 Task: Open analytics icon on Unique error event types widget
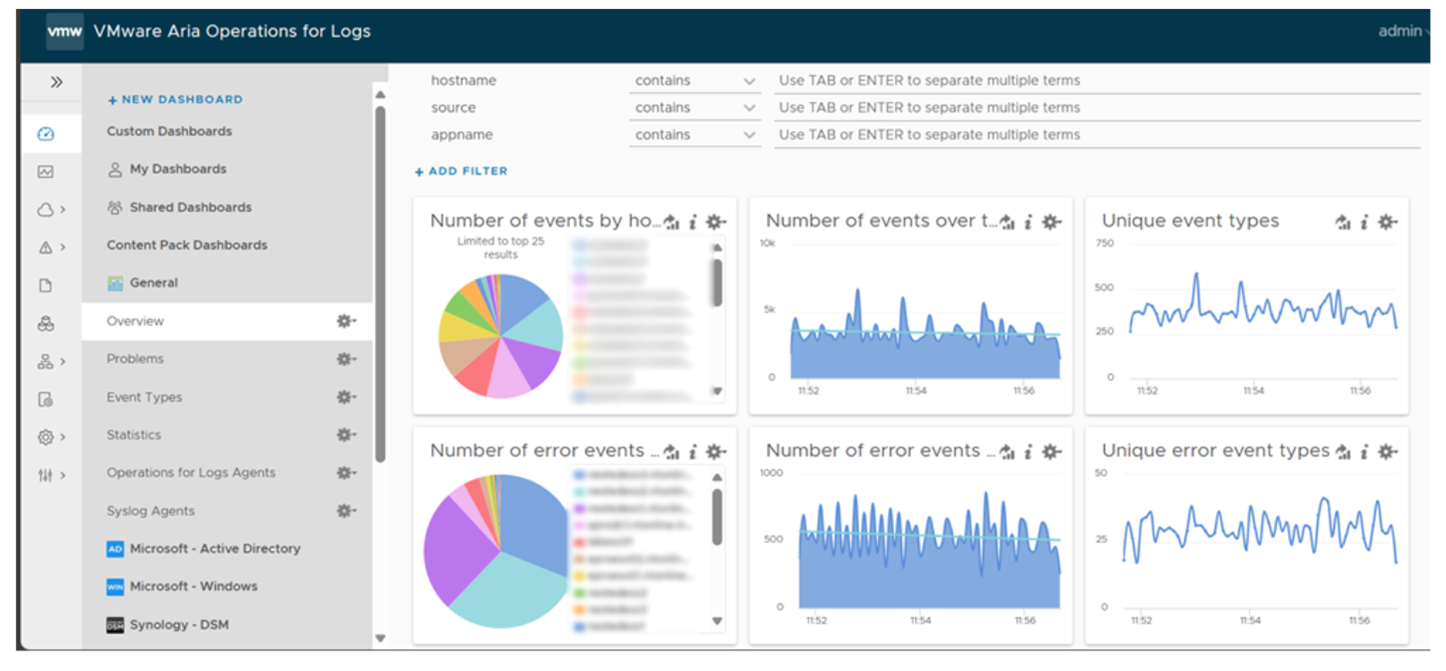(x=1343, y=452)
